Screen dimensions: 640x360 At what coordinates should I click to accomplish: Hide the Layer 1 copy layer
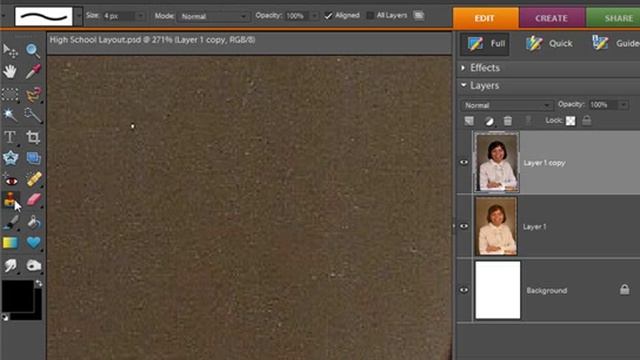tap(464, 162)
